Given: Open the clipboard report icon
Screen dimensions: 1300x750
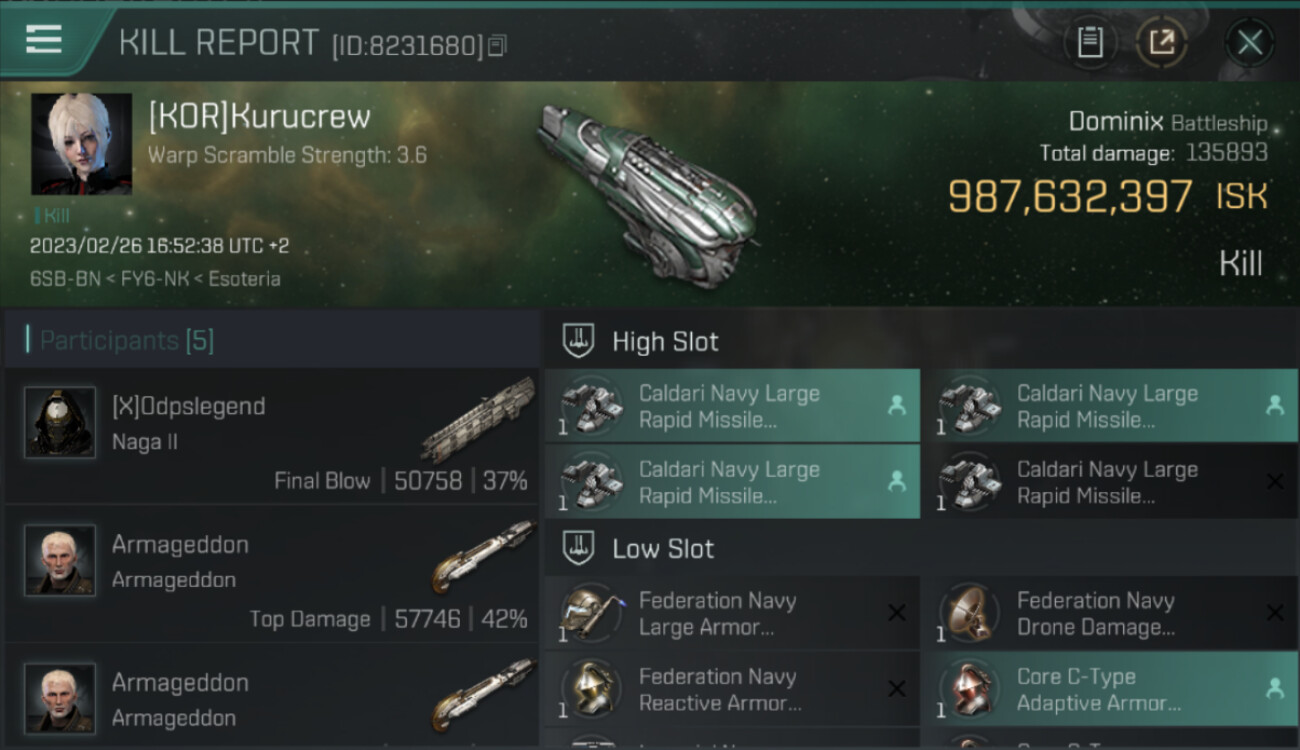Looking at the screenshot, I should pyautogui.click(x=1090, y=42).
